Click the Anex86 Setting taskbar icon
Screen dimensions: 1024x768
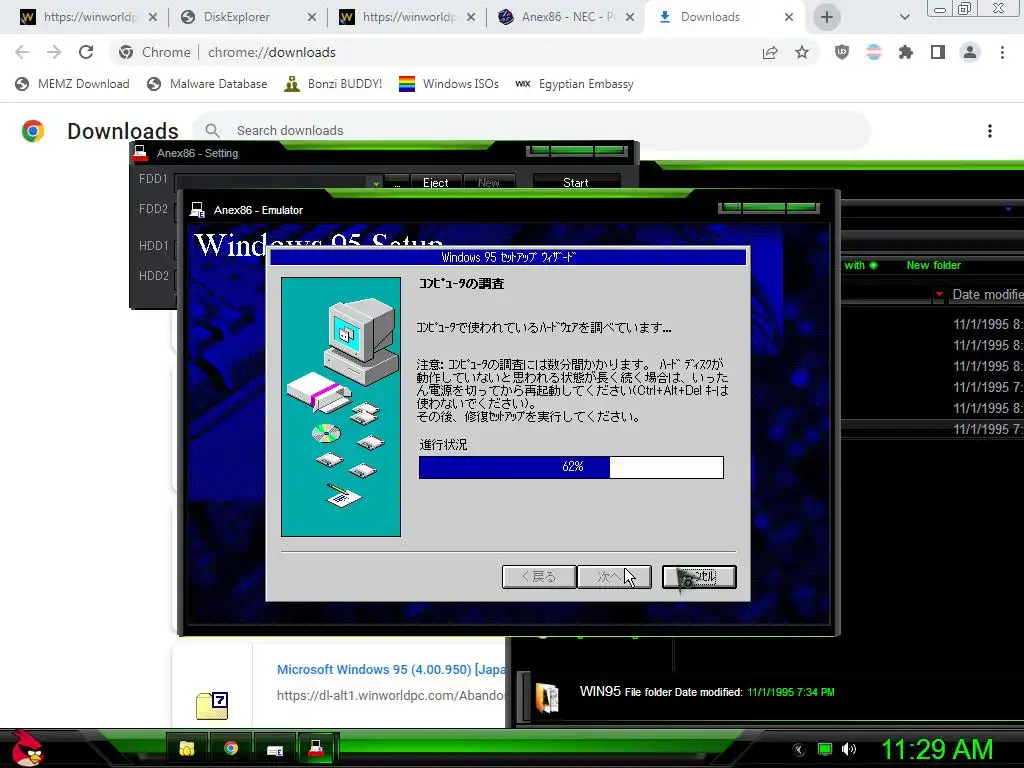[317, 748]
